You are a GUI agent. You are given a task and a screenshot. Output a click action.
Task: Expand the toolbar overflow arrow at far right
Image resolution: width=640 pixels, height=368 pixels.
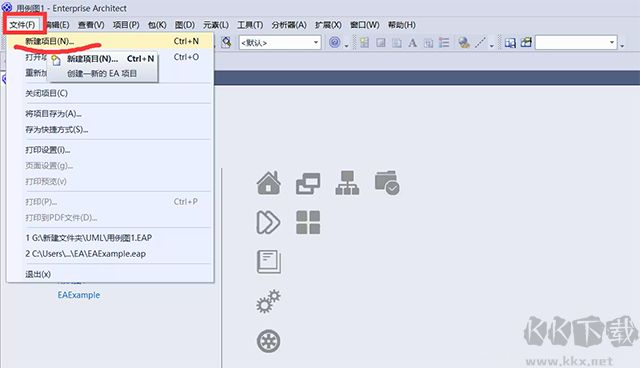(x=622, y=45)
